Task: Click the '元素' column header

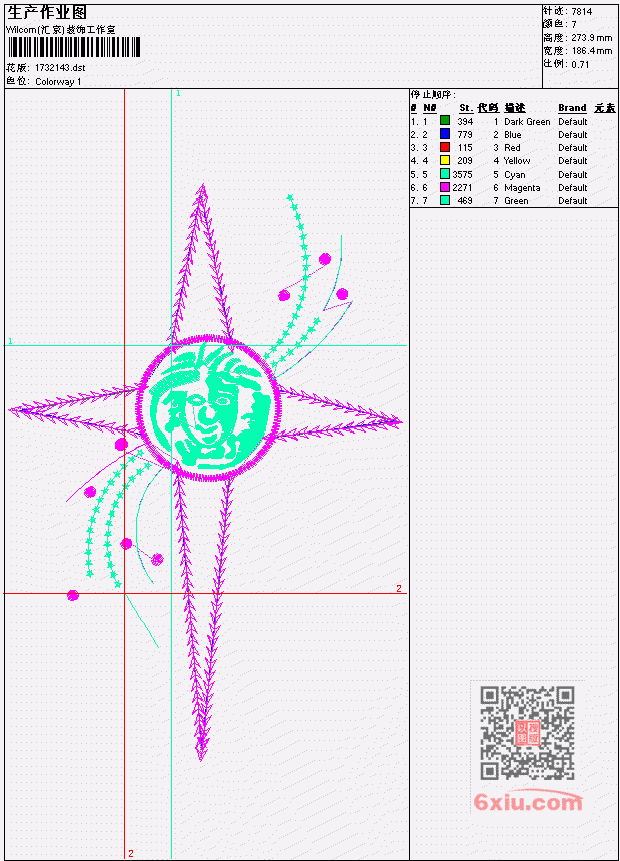Action: click(605, 108)
